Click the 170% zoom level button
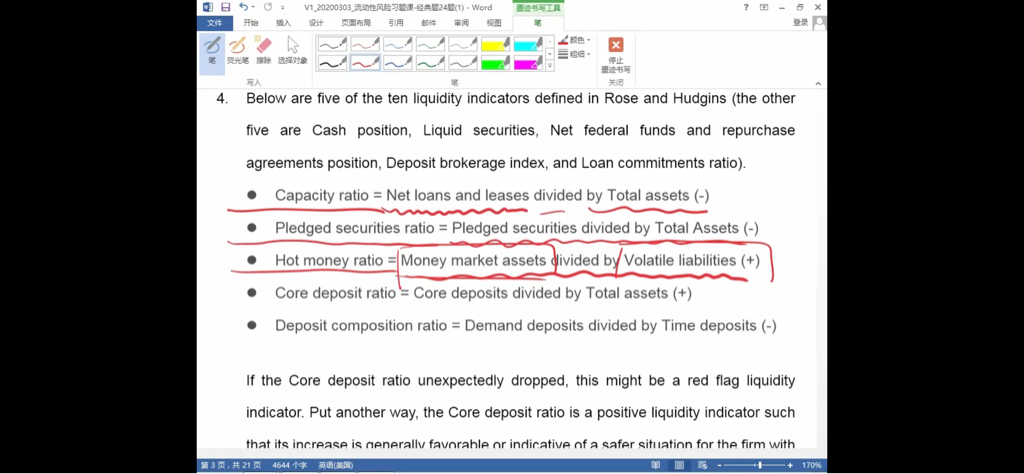 811,466
